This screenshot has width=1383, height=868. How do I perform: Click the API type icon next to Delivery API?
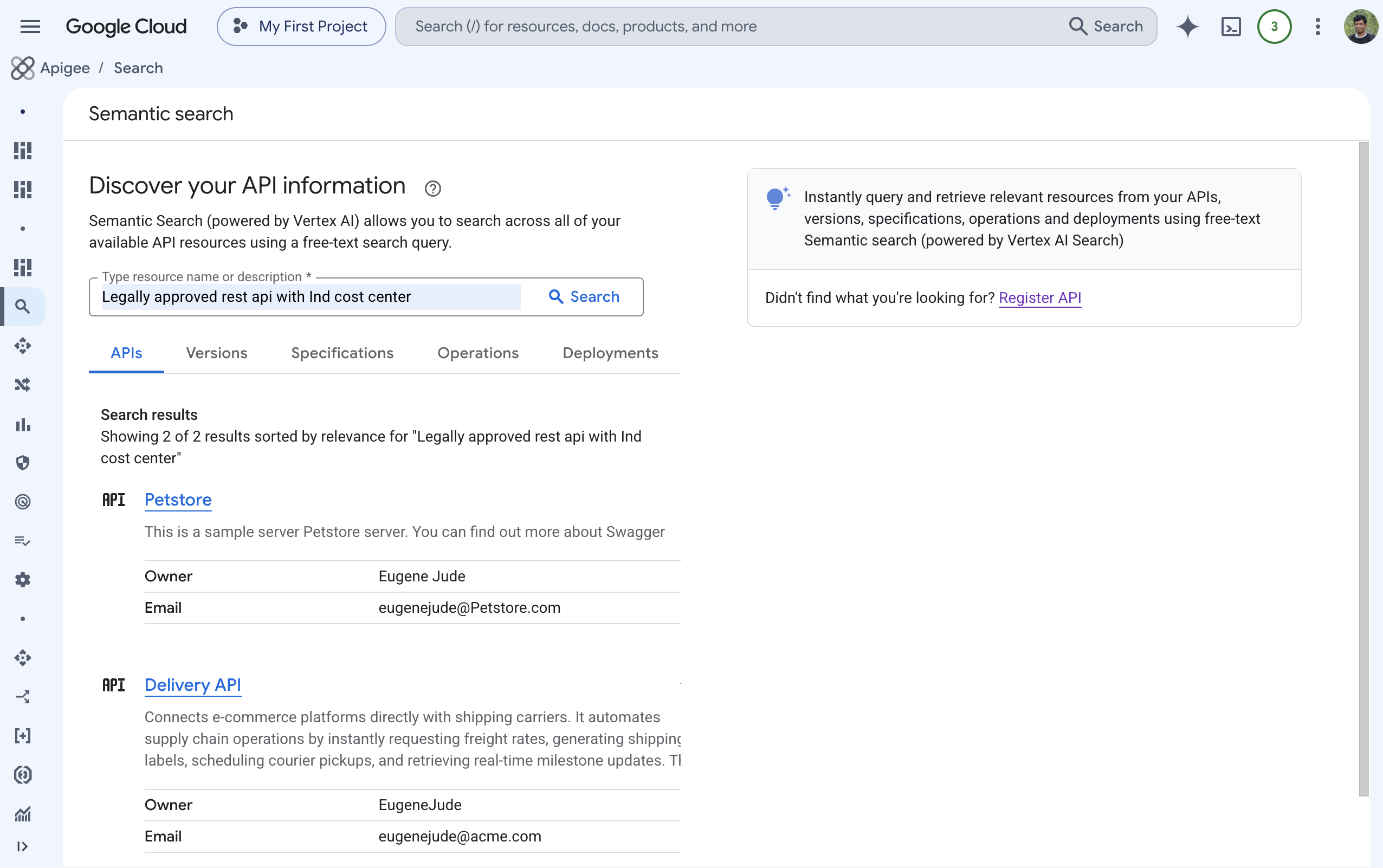[x=114, y=685]
